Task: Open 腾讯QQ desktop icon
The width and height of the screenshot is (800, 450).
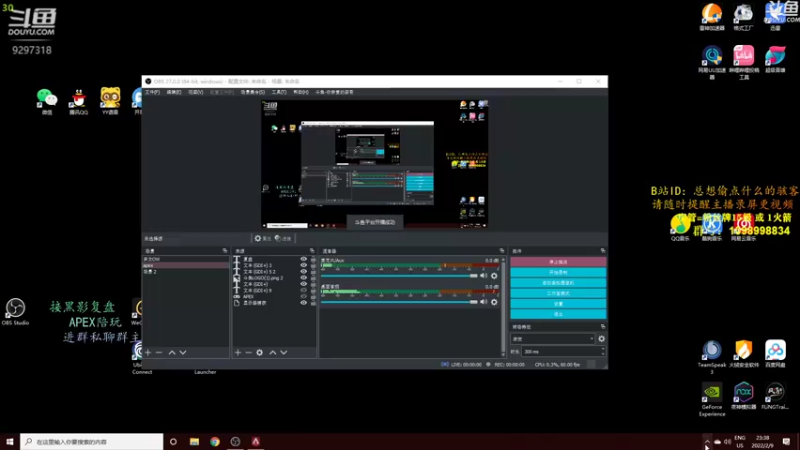Action: click(x=79, y=102)
